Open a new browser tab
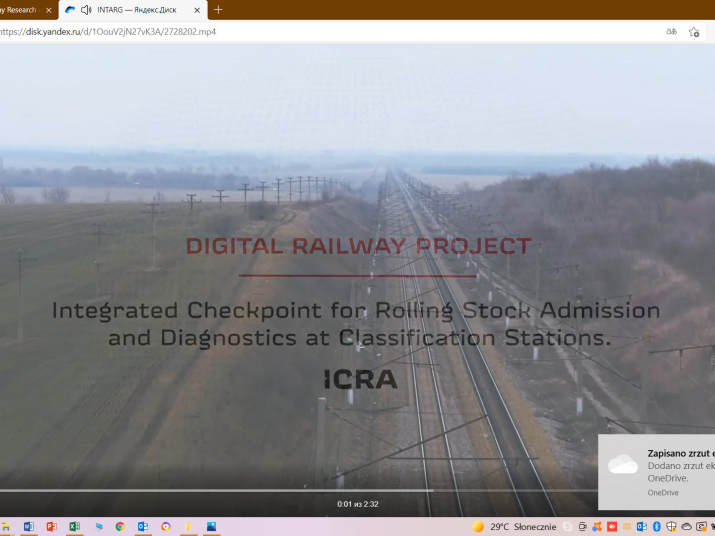 tap(218, 10)
